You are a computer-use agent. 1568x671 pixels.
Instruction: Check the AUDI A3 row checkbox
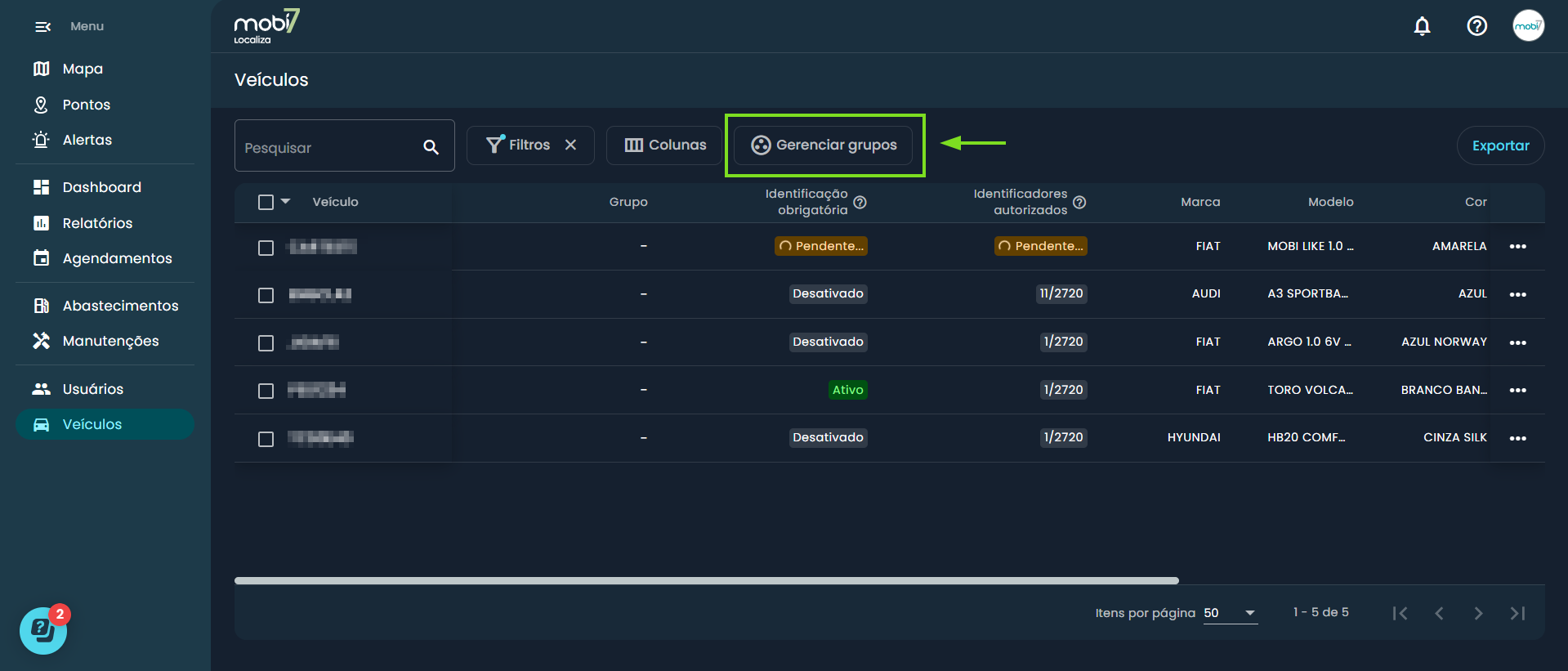pyautogui.click(x=266, y=295)
